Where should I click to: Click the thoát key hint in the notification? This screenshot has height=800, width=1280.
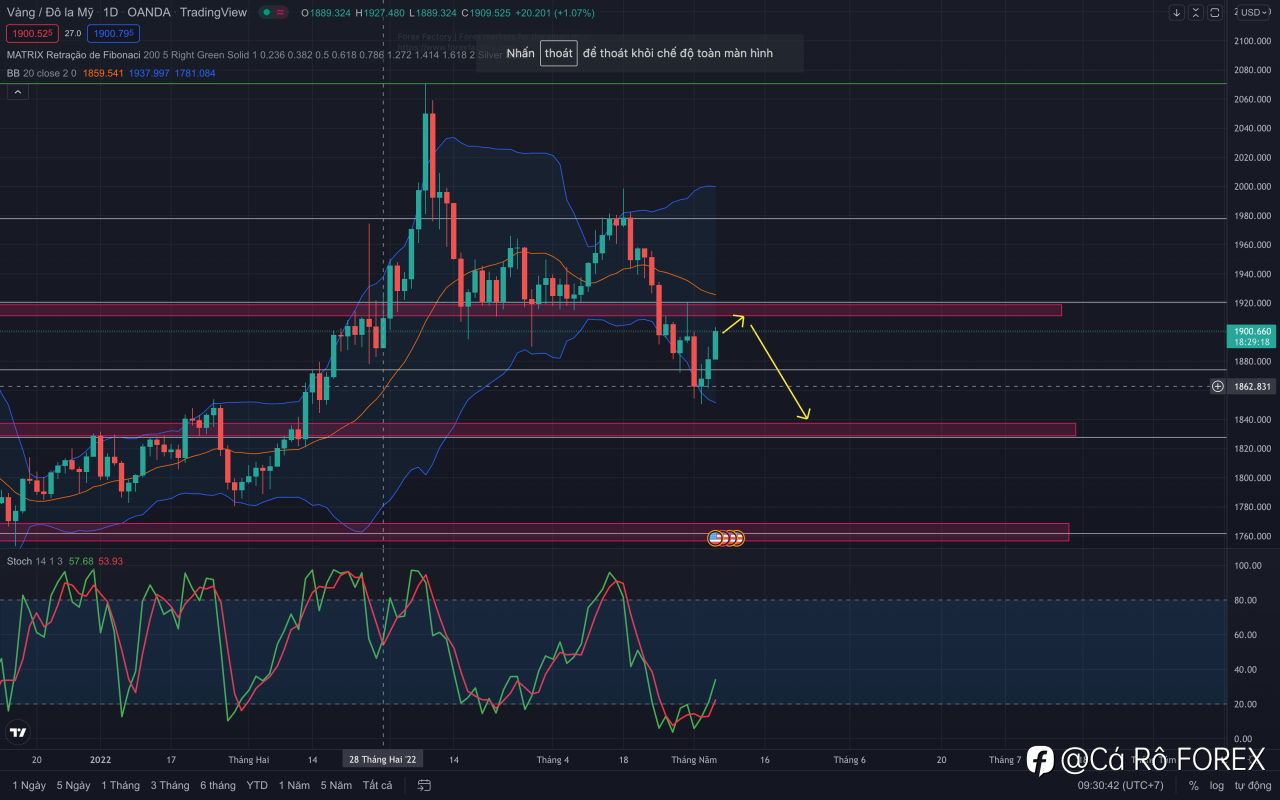tap(559, 53)
